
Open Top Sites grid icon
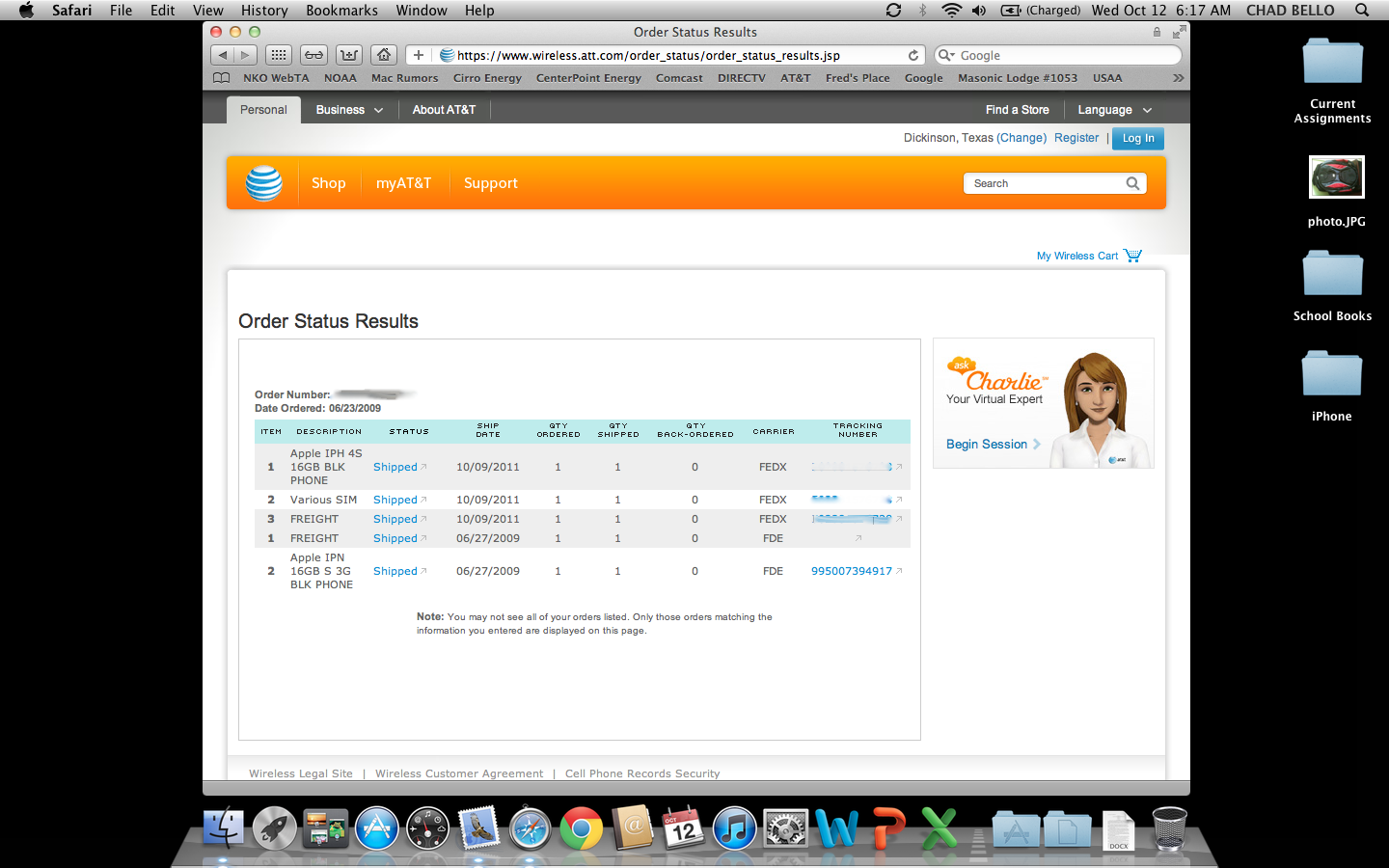[x=278, y=55]
